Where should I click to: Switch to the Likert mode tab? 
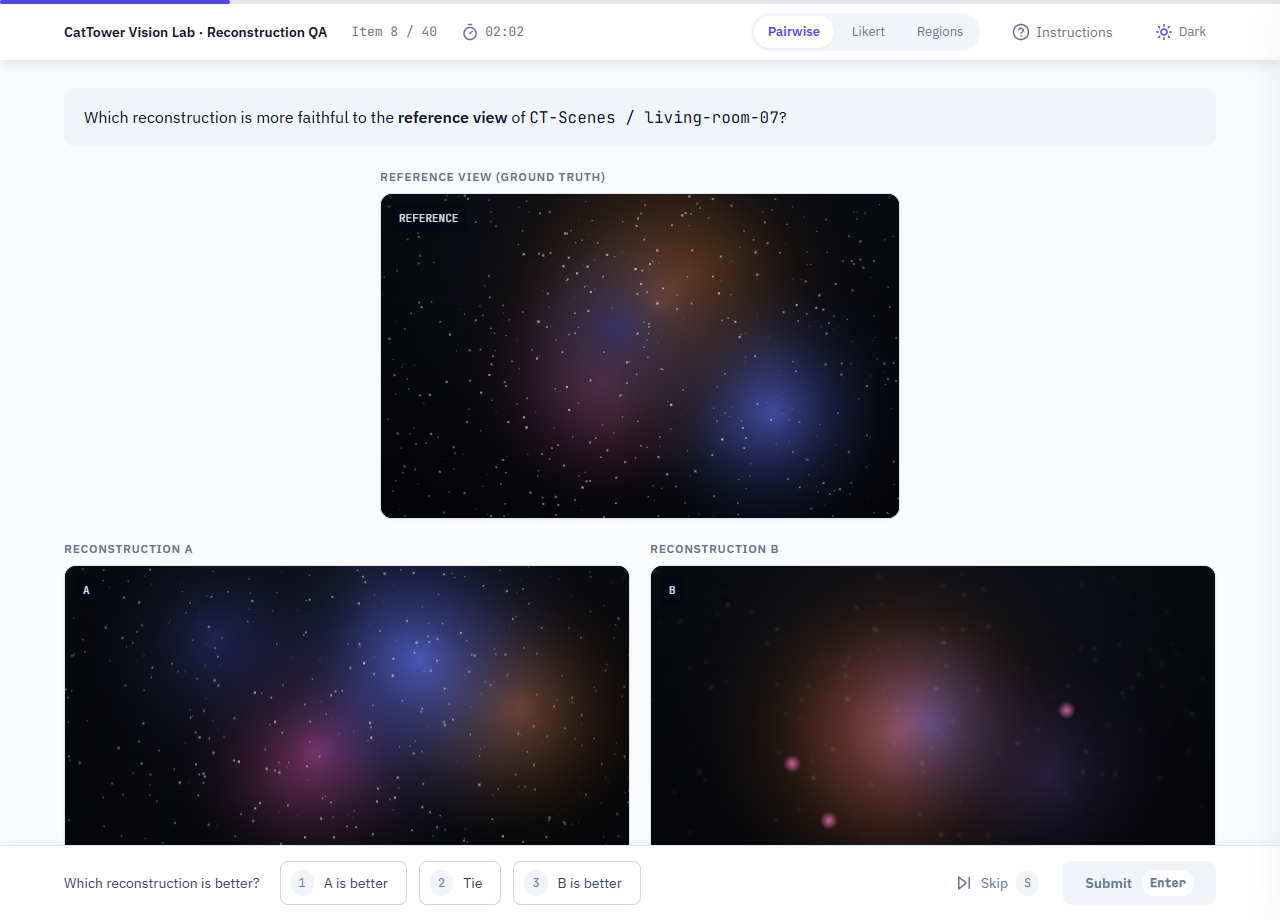(x=868, y=32)
